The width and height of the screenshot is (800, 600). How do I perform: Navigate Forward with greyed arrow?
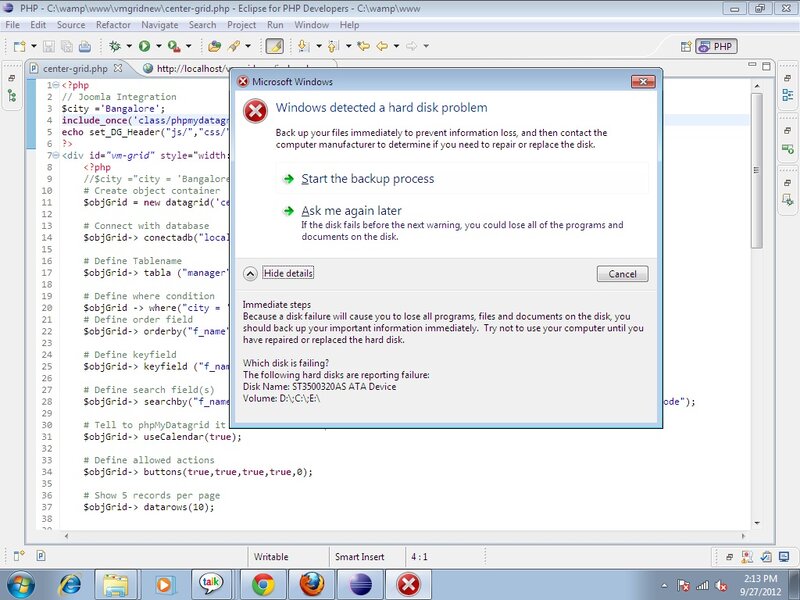click(x=411, y=46)
